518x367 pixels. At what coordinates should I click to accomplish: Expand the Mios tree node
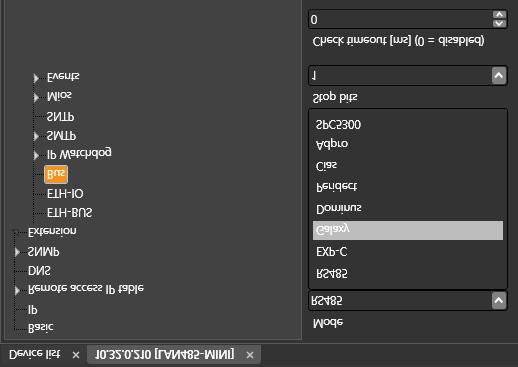tap(36, 97)
